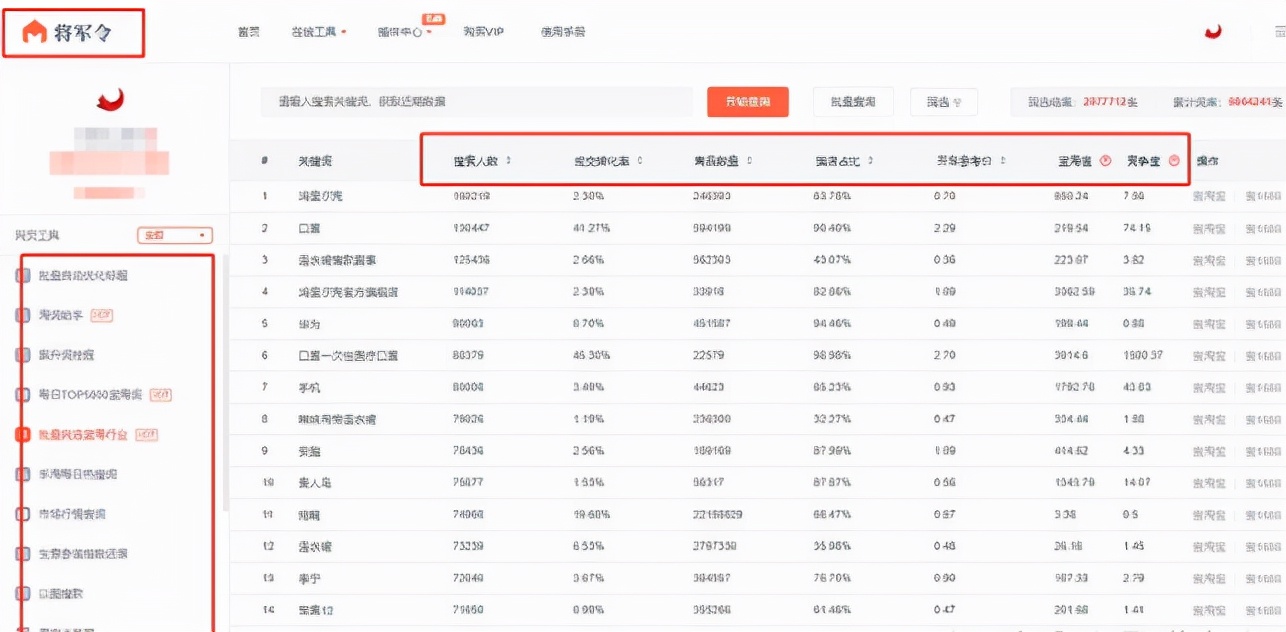Open the orange-bordered dropdown in the sidebar header

(175, 235)
